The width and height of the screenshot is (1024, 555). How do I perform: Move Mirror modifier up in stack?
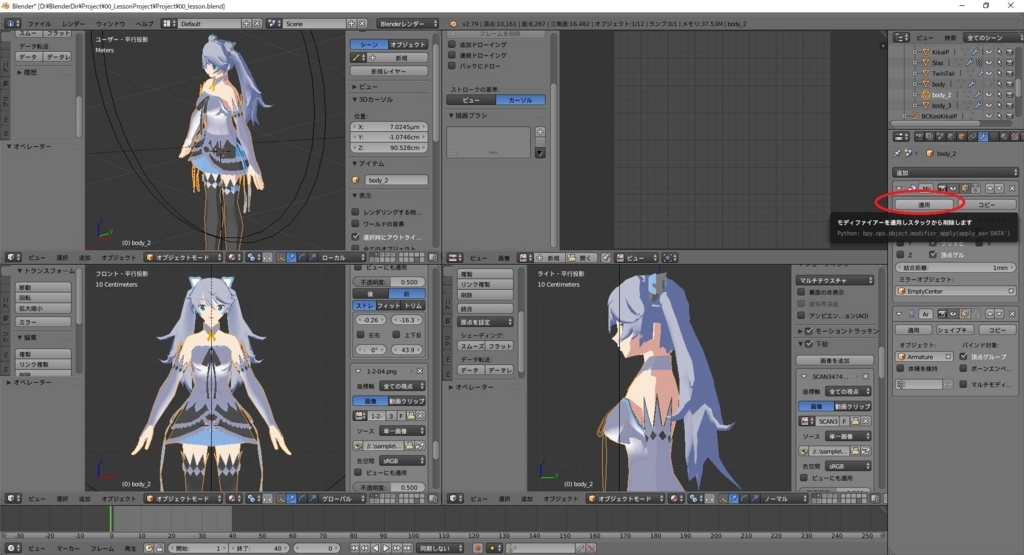[x=990, y=188]
